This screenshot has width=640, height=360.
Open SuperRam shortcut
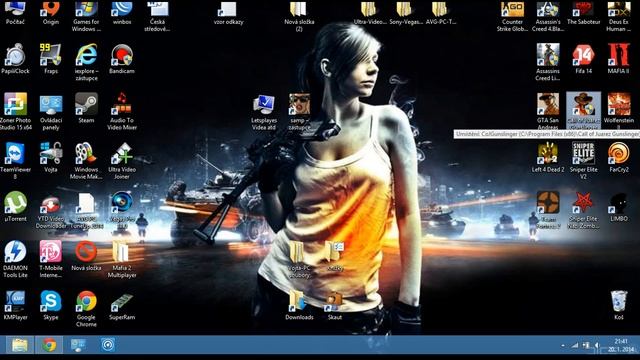[x=122, y=305]
